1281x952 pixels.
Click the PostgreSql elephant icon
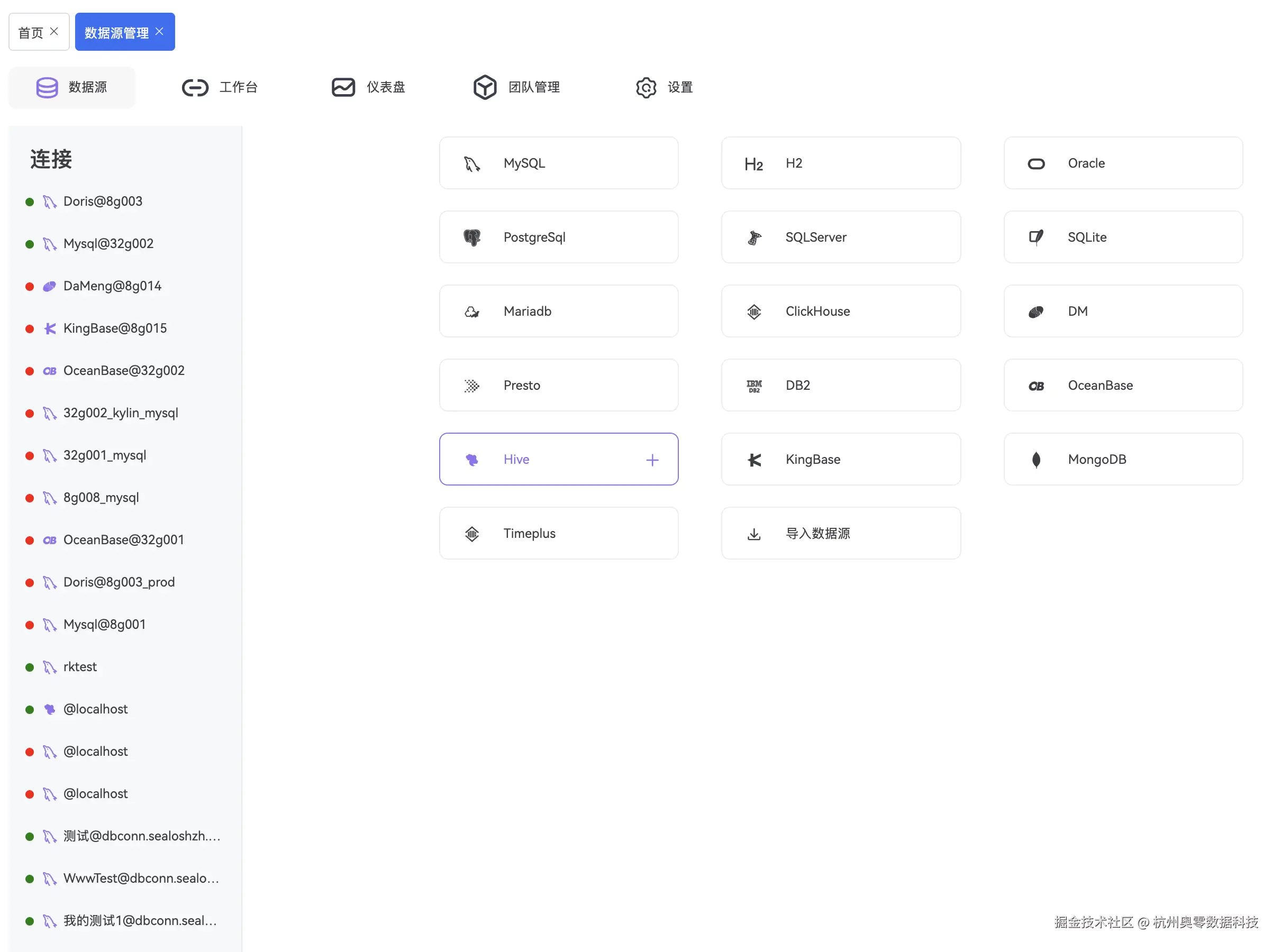471,237
